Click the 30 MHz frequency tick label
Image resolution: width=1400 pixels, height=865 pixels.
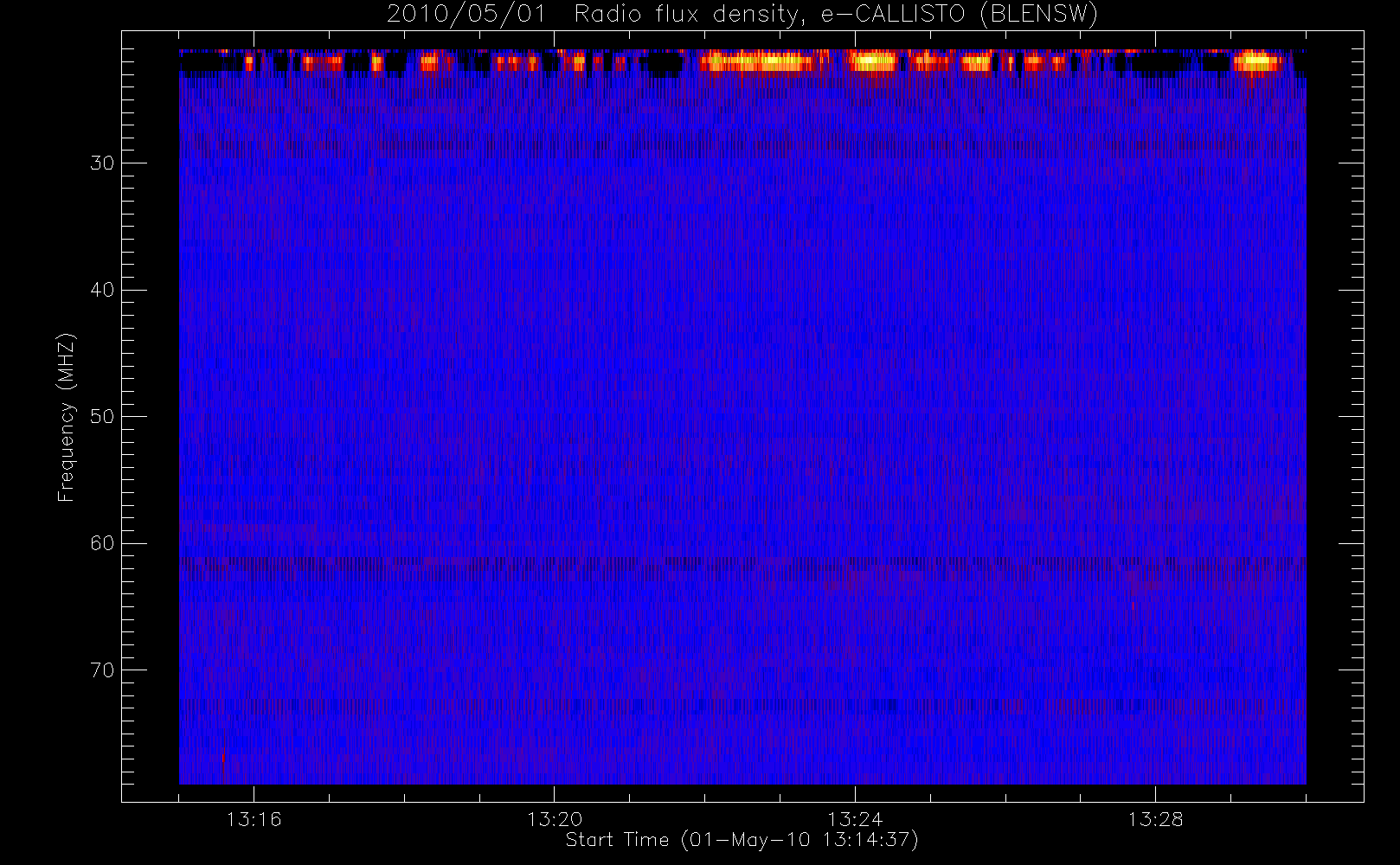point(102,163)
